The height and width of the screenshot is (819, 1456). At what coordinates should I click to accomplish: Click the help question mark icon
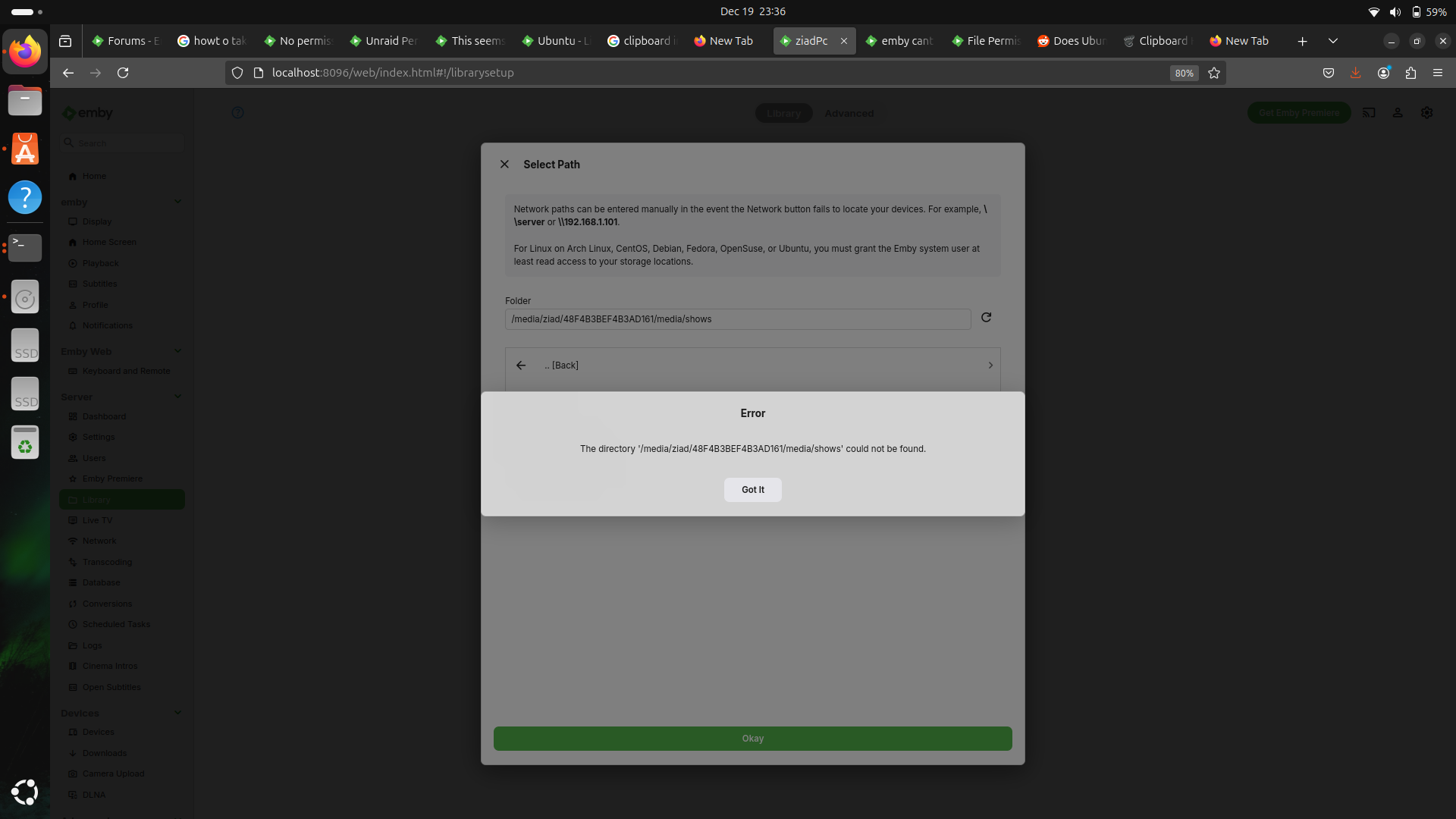pyautogui.click(x=237, y=113)
